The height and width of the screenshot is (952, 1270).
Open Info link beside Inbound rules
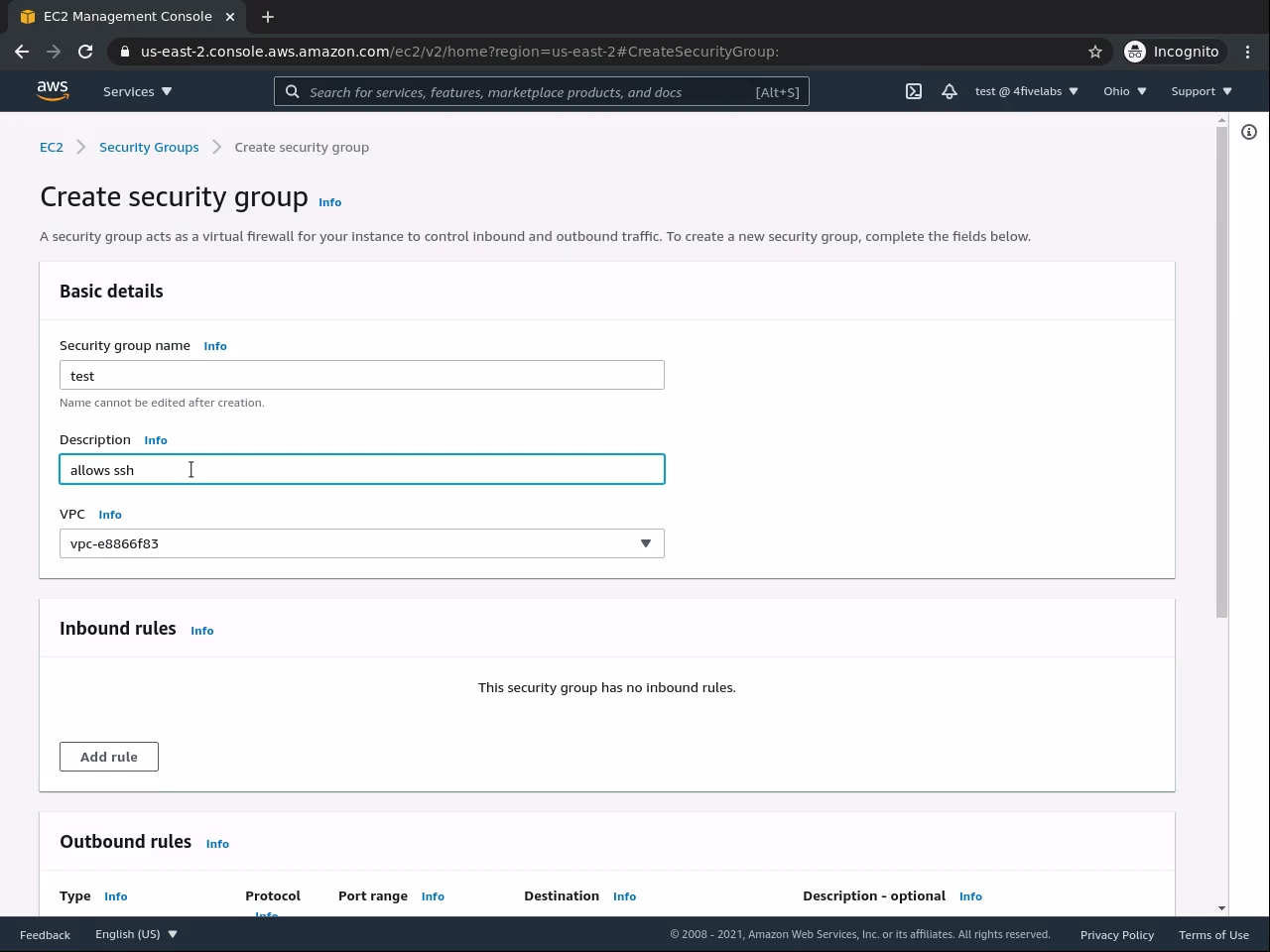click(201, 631)
